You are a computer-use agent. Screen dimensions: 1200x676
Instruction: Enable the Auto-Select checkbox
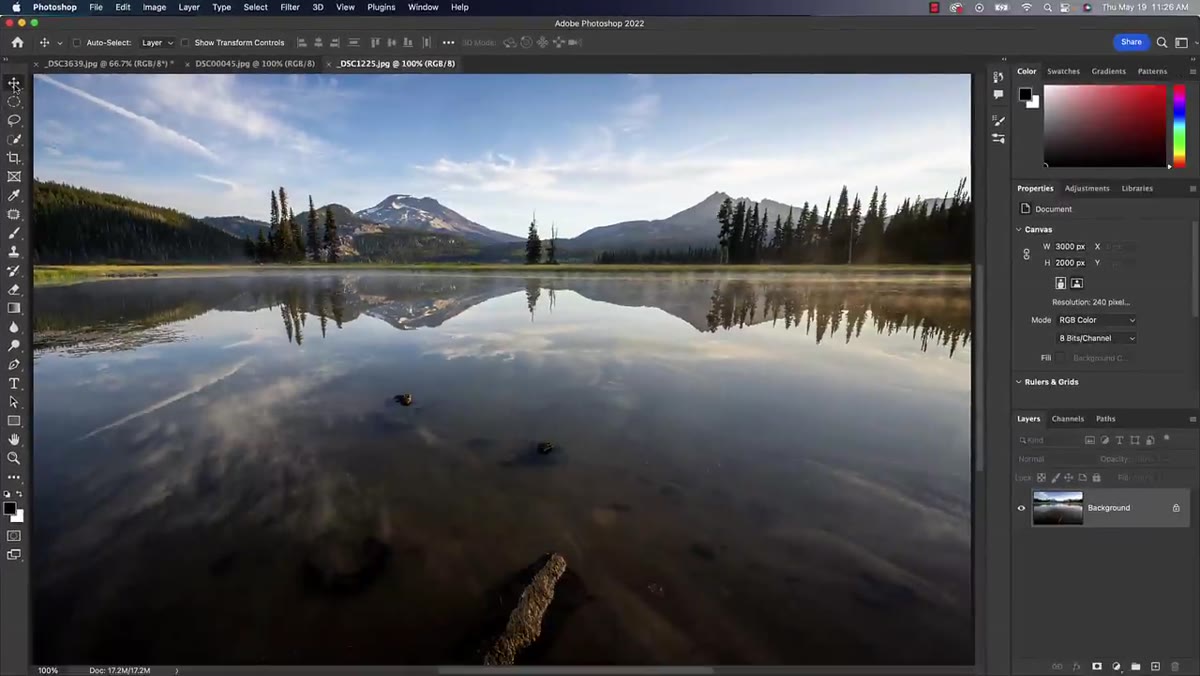pos(77,43)
